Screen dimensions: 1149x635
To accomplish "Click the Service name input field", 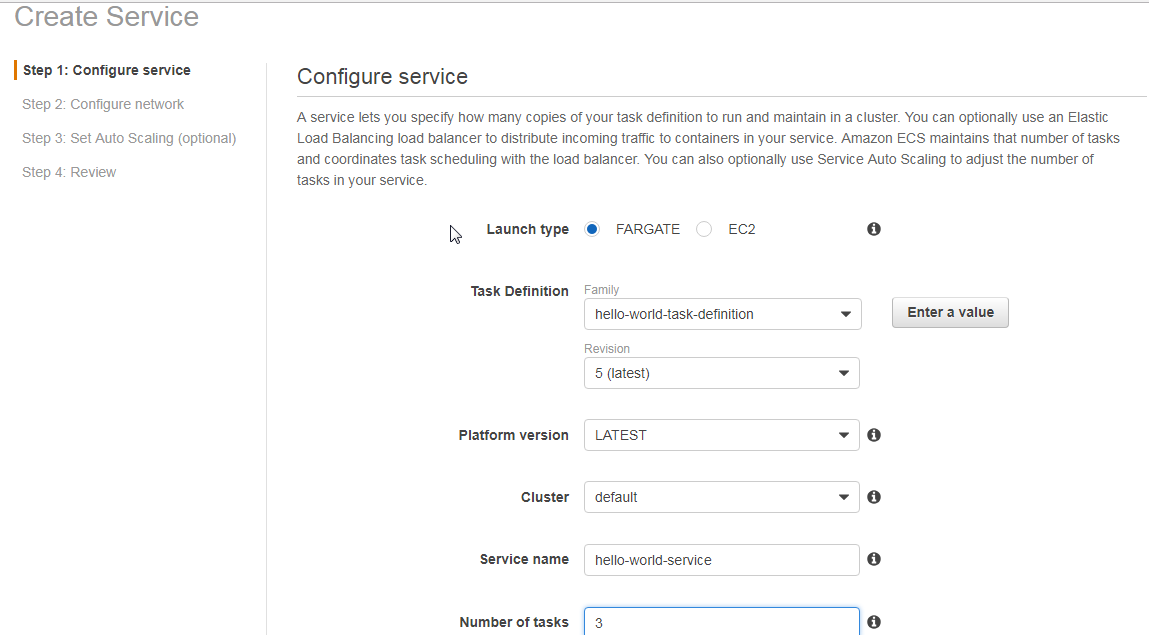I will [x=722, y=560].
